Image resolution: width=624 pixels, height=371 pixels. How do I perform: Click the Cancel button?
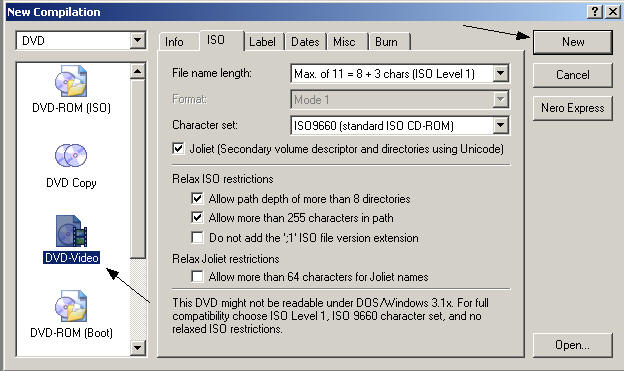[573, 75]
